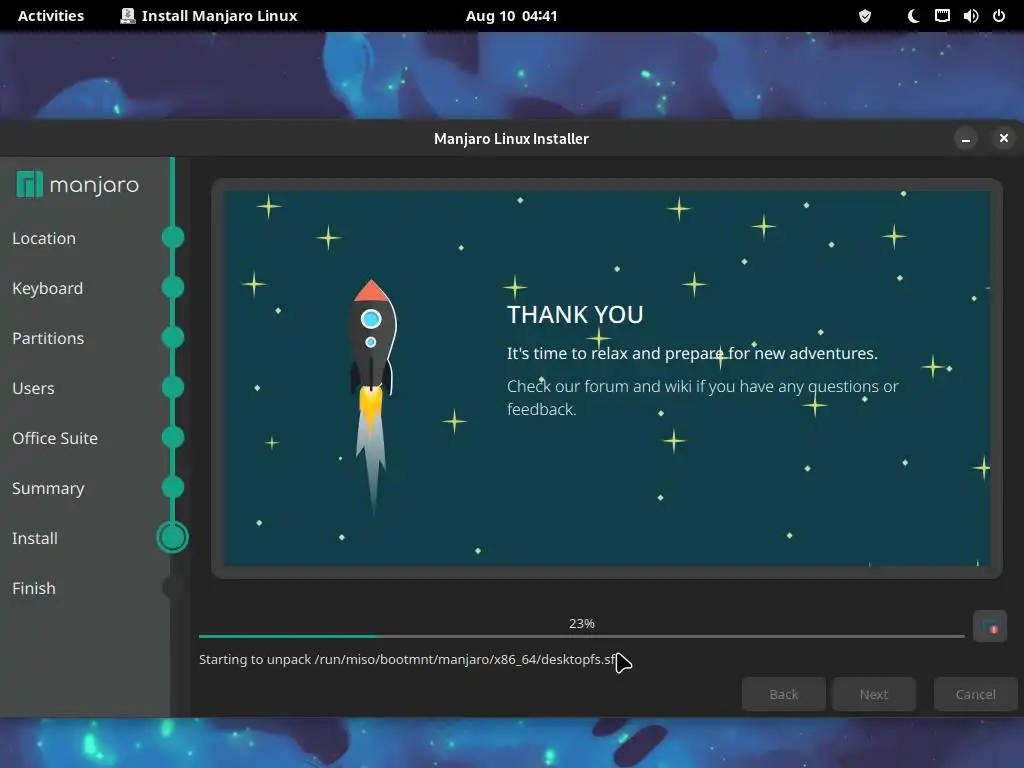1024x768 pixels.
Task: Open the volume speaker icon
Action: [970, 16]
